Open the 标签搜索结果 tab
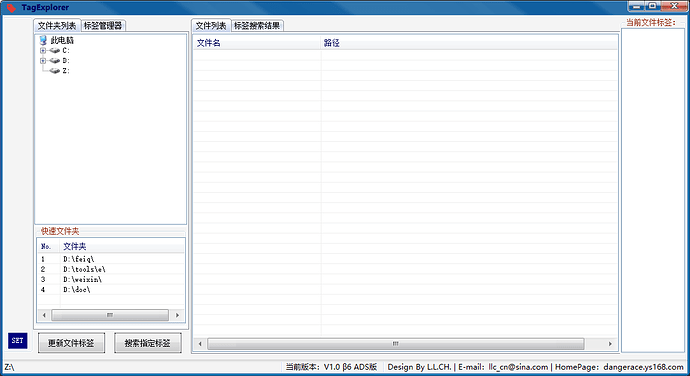 [x=257, y=26]
